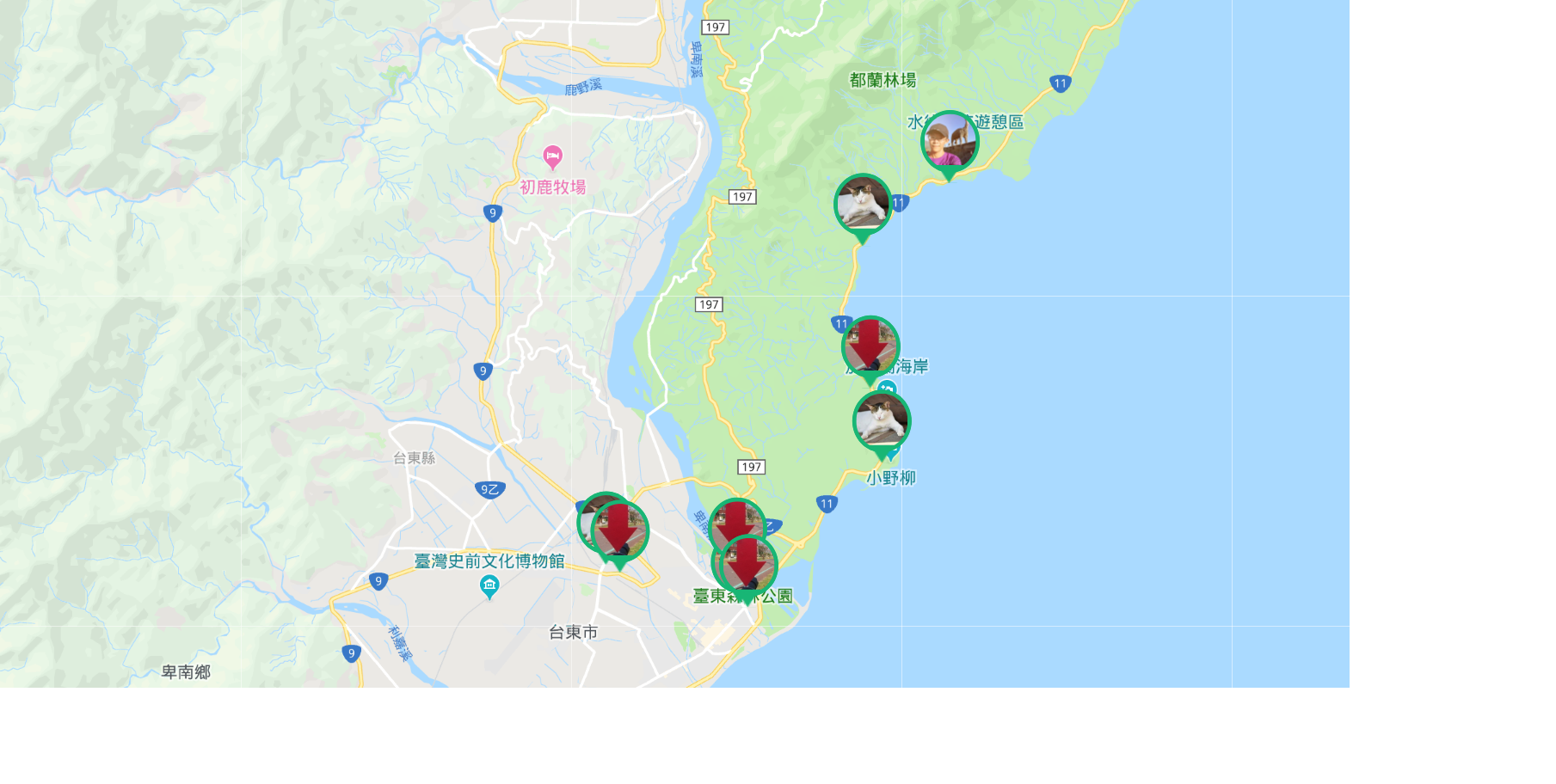1556x784 pixels.
Task: Select the red arrow marker at 加路蘭海岸
Action: point(870,348)
